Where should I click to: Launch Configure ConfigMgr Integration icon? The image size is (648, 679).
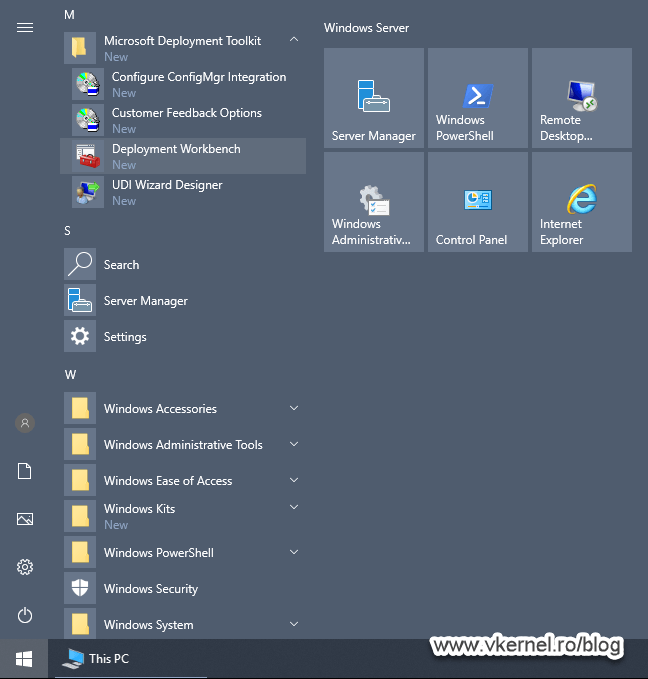pyautogui.click(x=88, y=84)
